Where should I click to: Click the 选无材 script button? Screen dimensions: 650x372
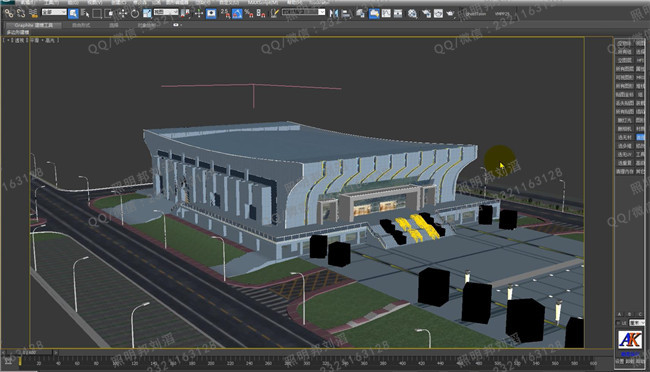pyautogui.click(x=624, y=137)
